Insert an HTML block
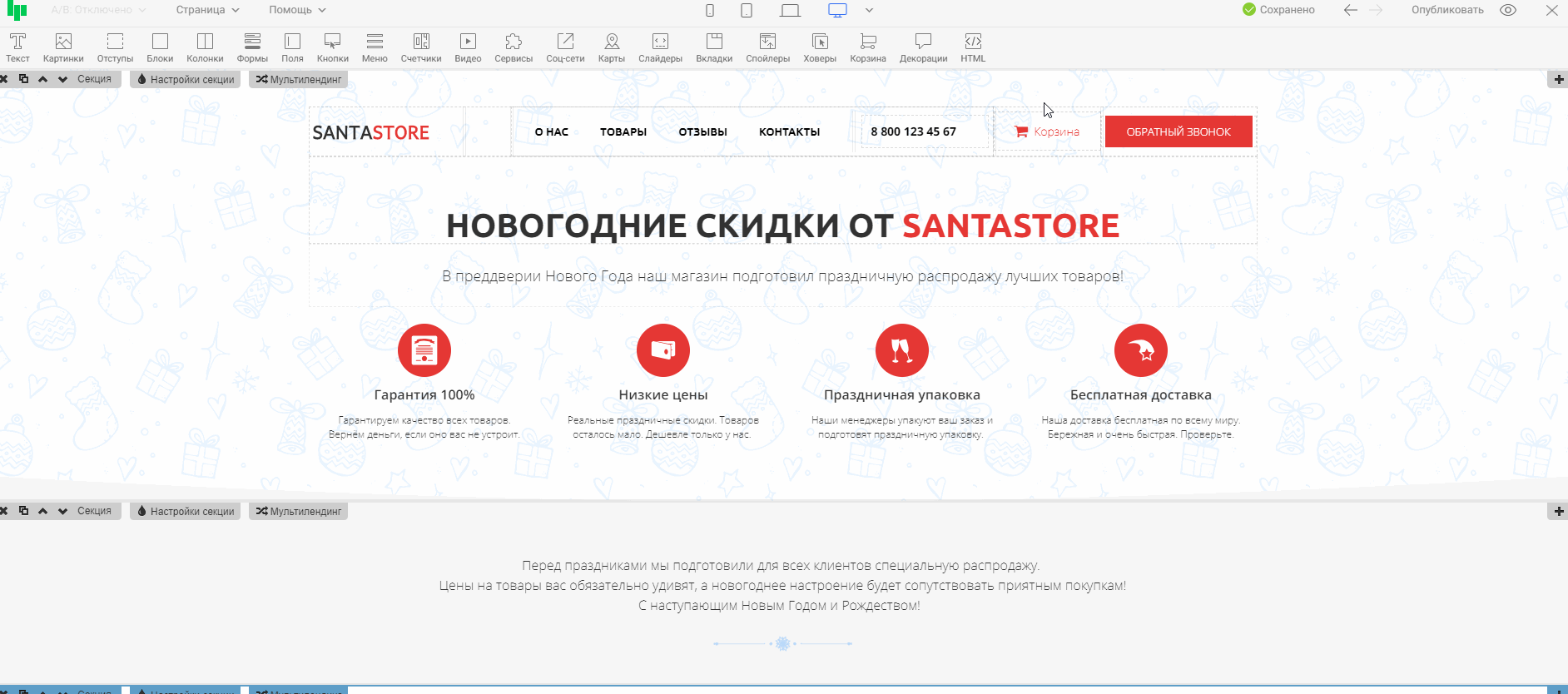Image resolution: width=1568 pixels, height=694 pixels. tap(972, 47)
